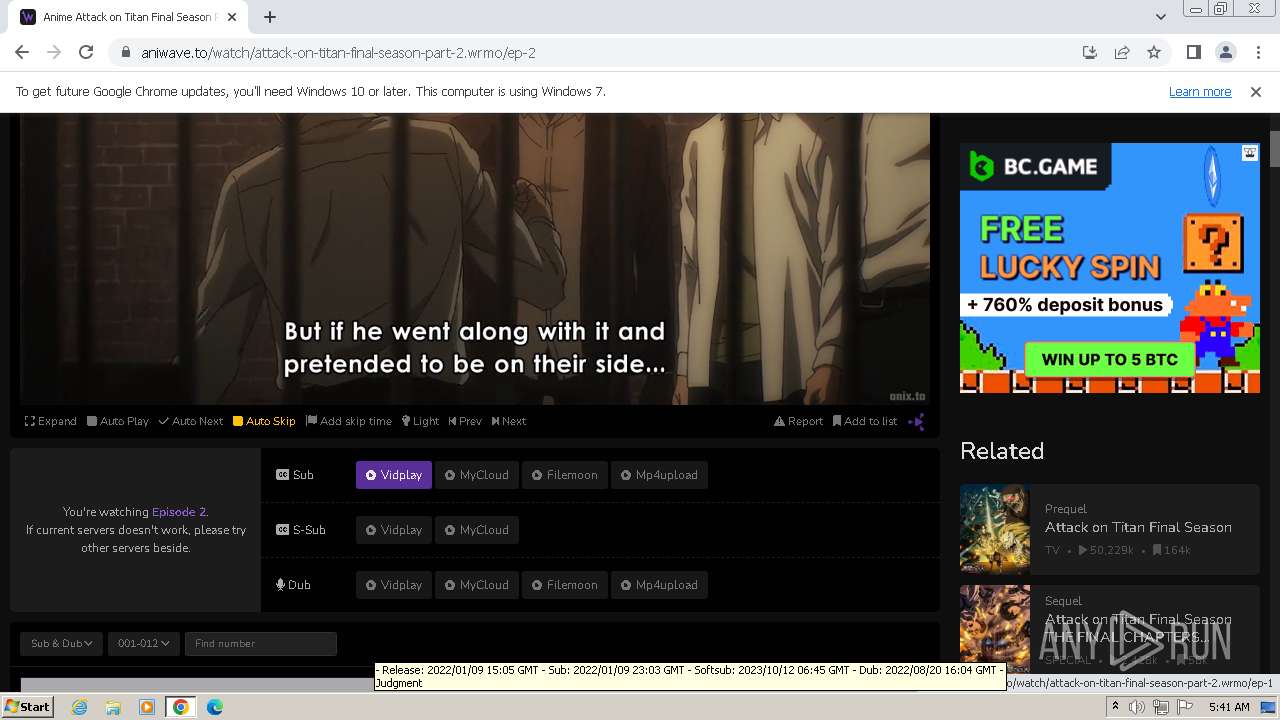Image resolution: width=1280 pixels, height=720 pixels.
Task: Choose Dub Filemoon server
Action: point(564,585)
